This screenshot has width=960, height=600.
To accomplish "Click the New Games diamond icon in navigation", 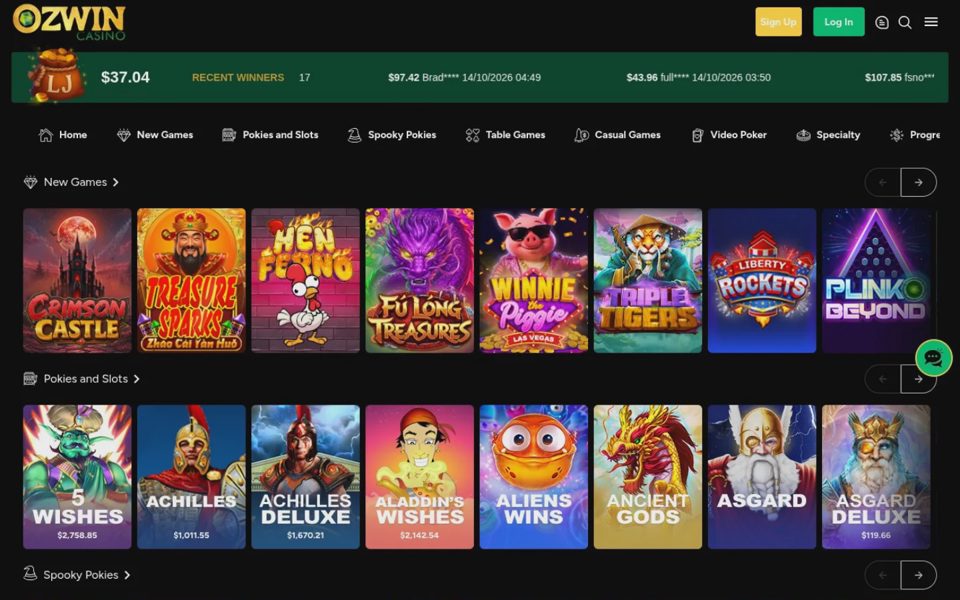I will [x=124, y=135].
